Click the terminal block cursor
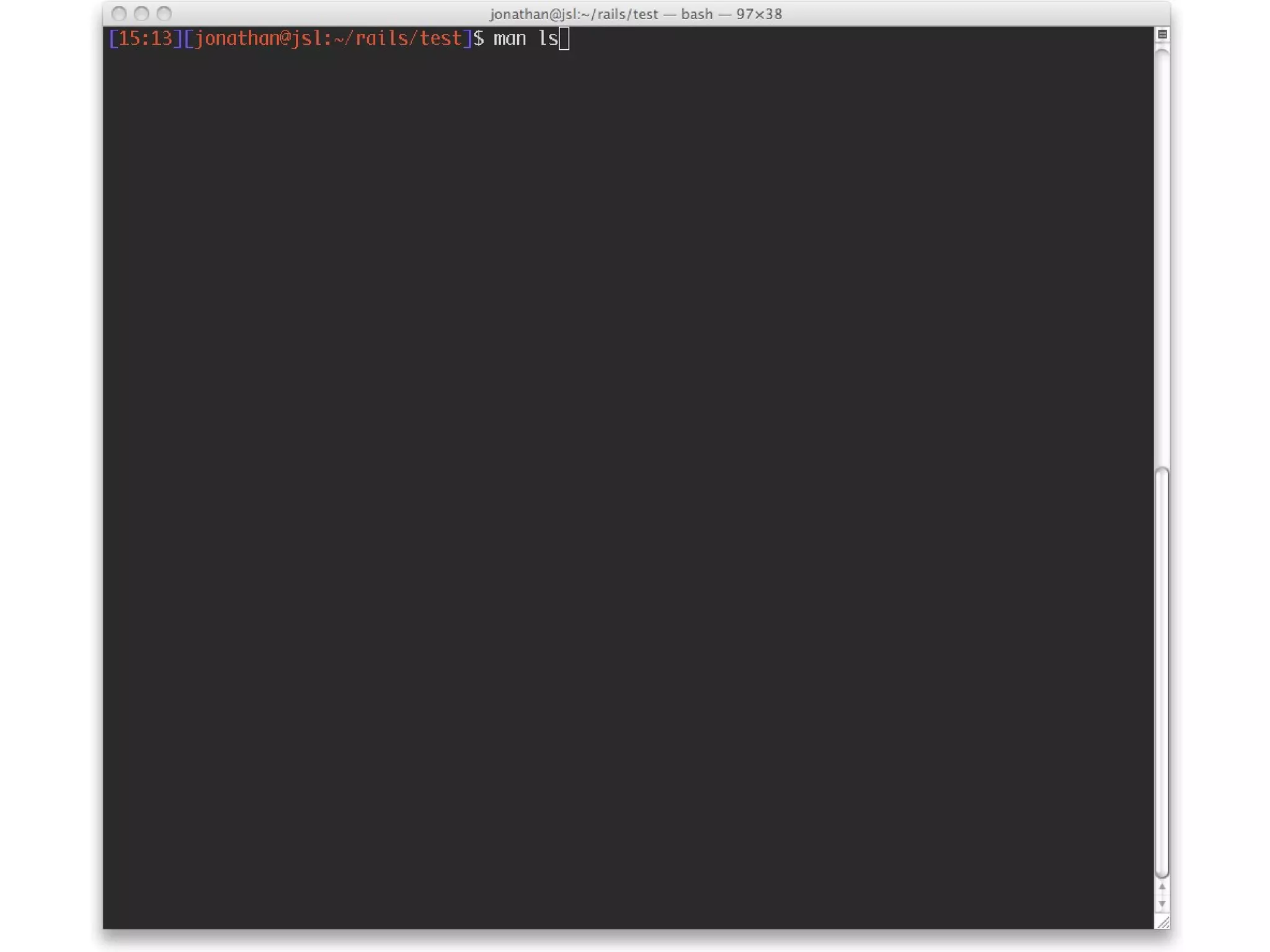This screenshot has height=952, width=1270. tap(564, 39)
